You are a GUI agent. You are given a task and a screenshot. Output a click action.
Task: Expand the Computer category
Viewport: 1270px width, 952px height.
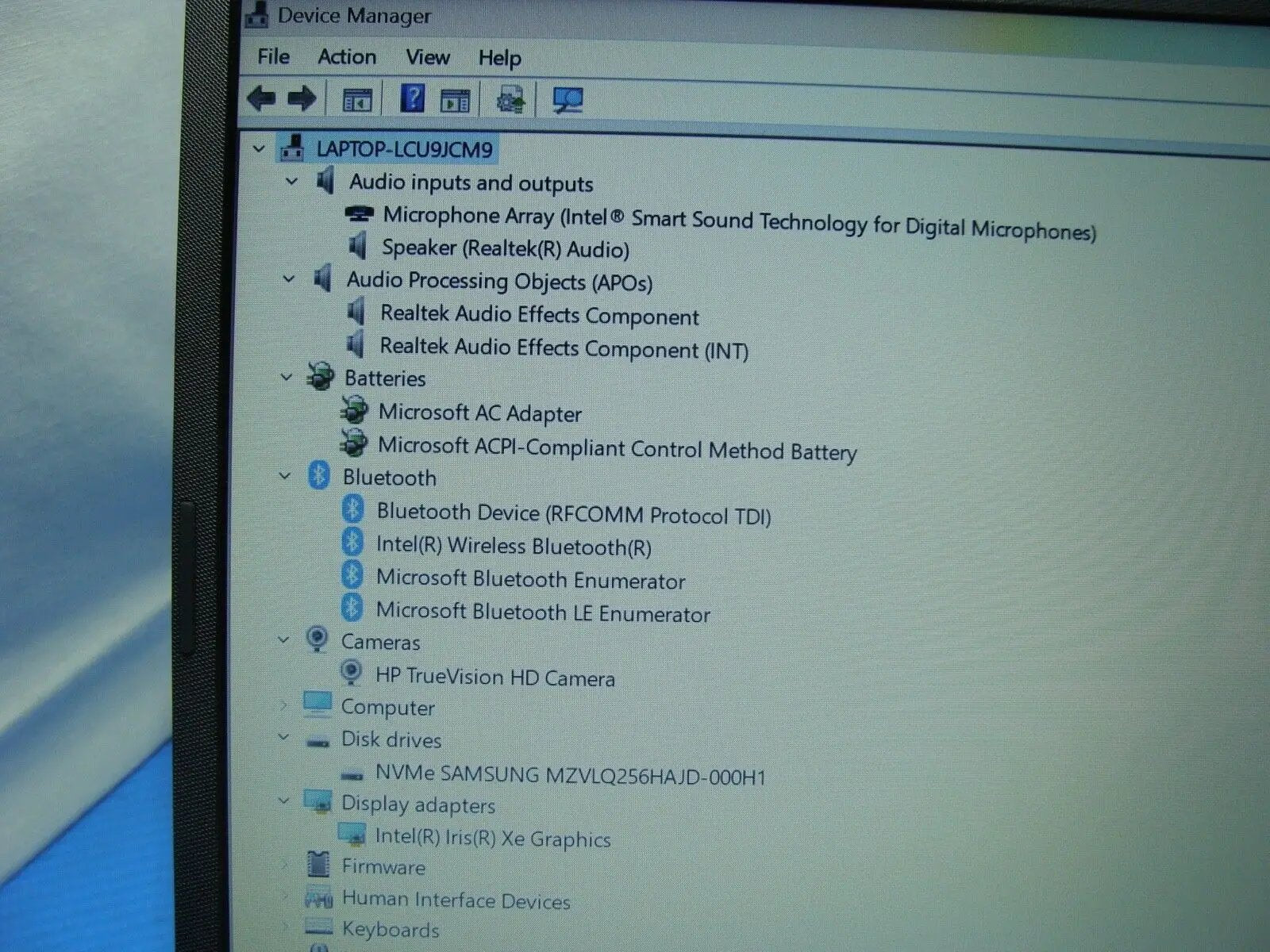click(283, 704)
